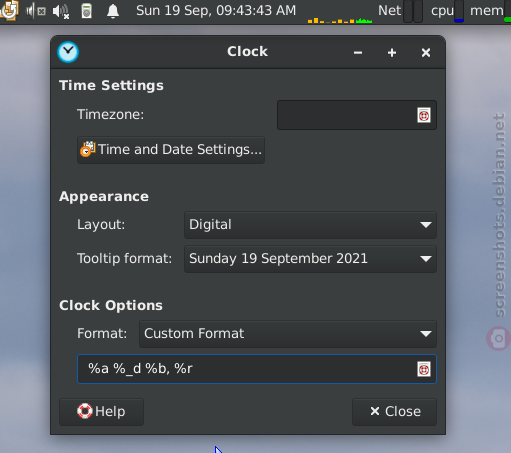The image size is (511, 453).
Task: Click the panel clock showing Sun 19 Sep
Action: [x=216, y=11]
